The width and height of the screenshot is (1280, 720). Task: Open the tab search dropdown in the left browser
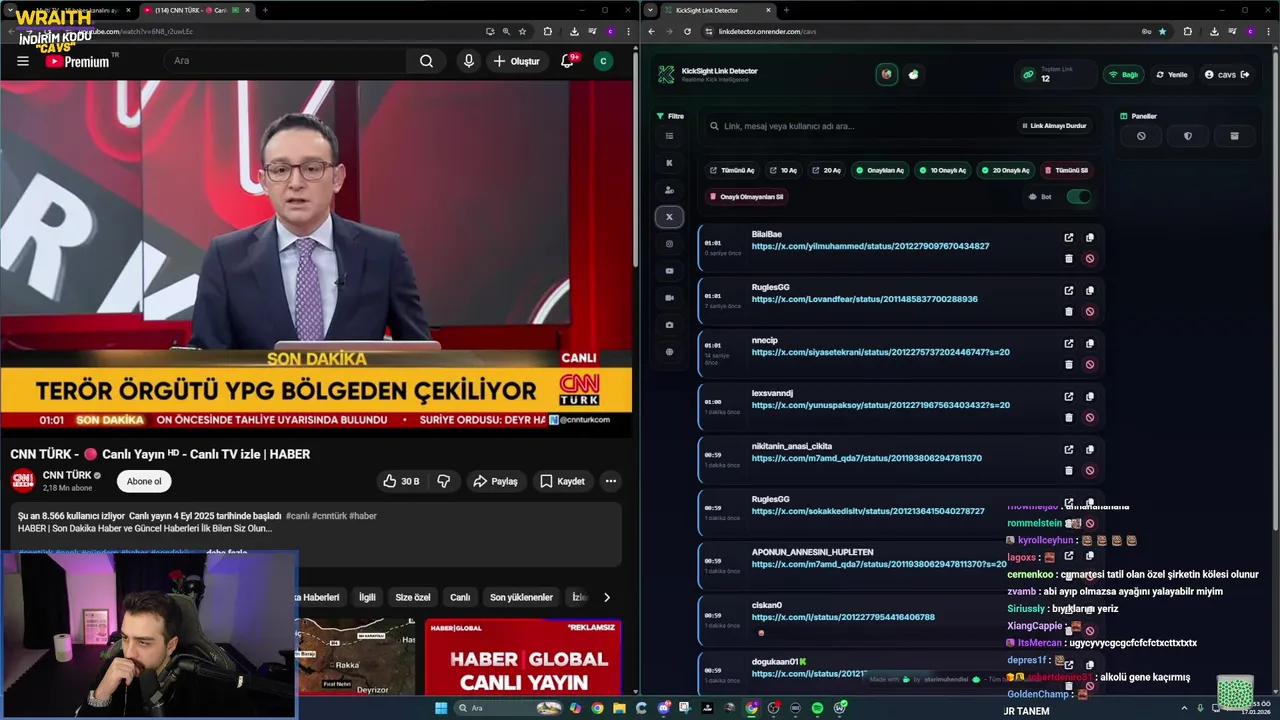(x=10, y=10)
